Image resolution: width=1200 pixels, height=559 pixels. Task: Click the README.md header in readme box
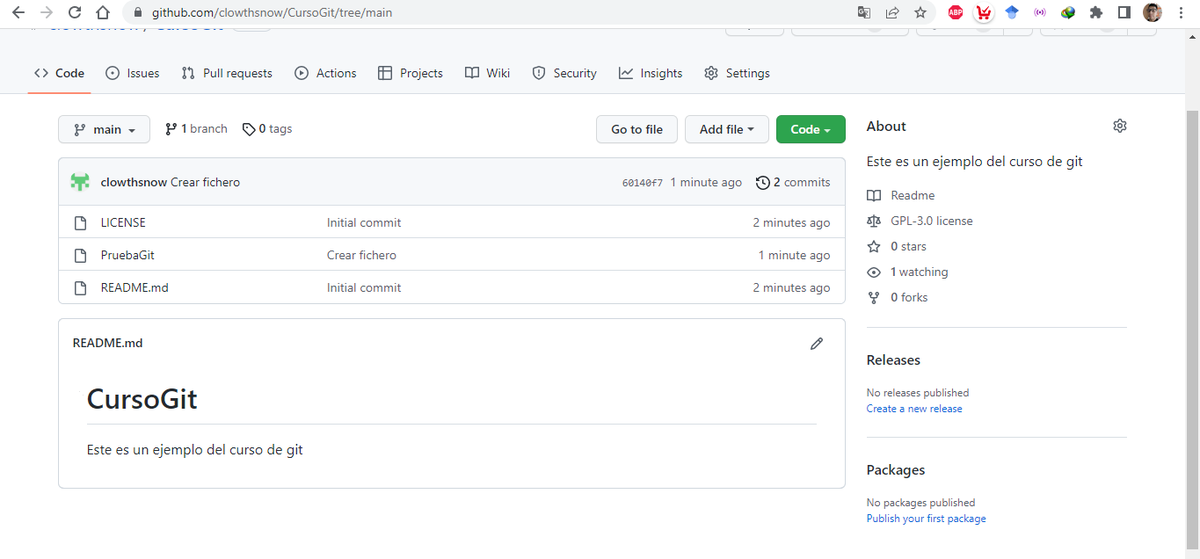tap(108, 343)
